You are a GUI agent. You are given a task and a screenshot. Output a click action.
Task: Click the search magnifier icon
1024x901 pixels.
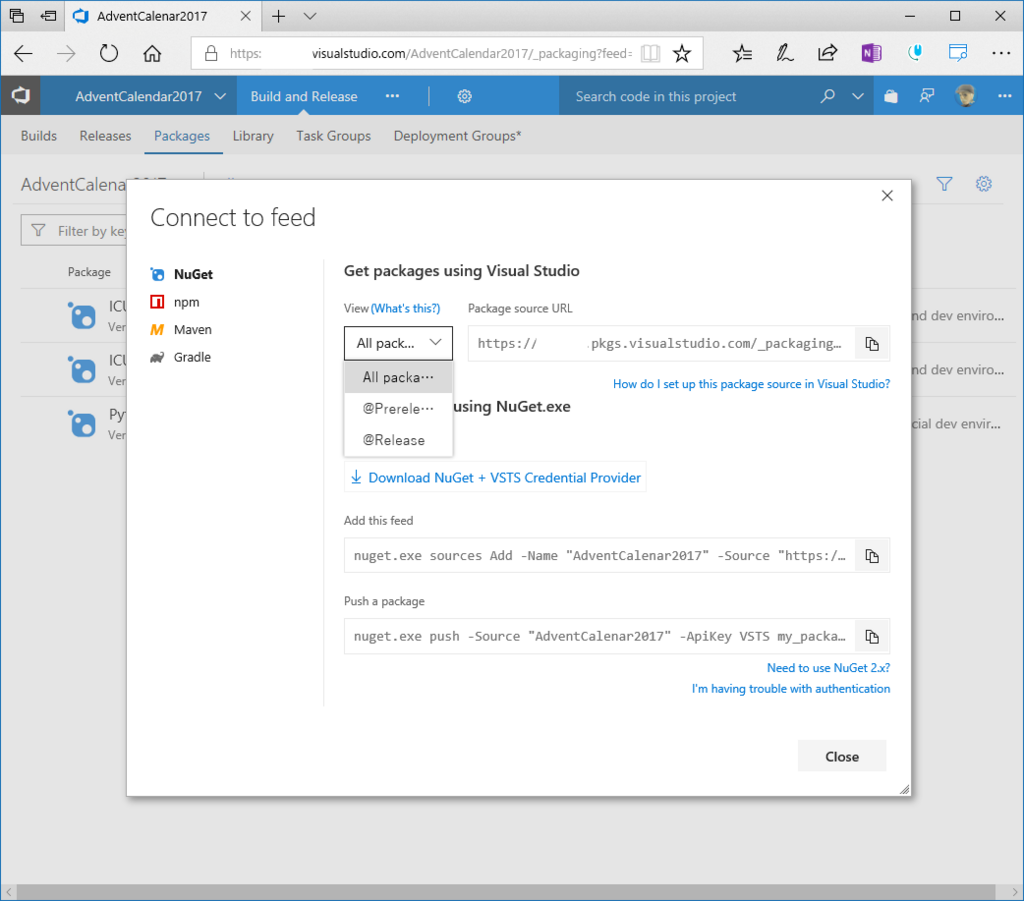click(x=827, y=96)
